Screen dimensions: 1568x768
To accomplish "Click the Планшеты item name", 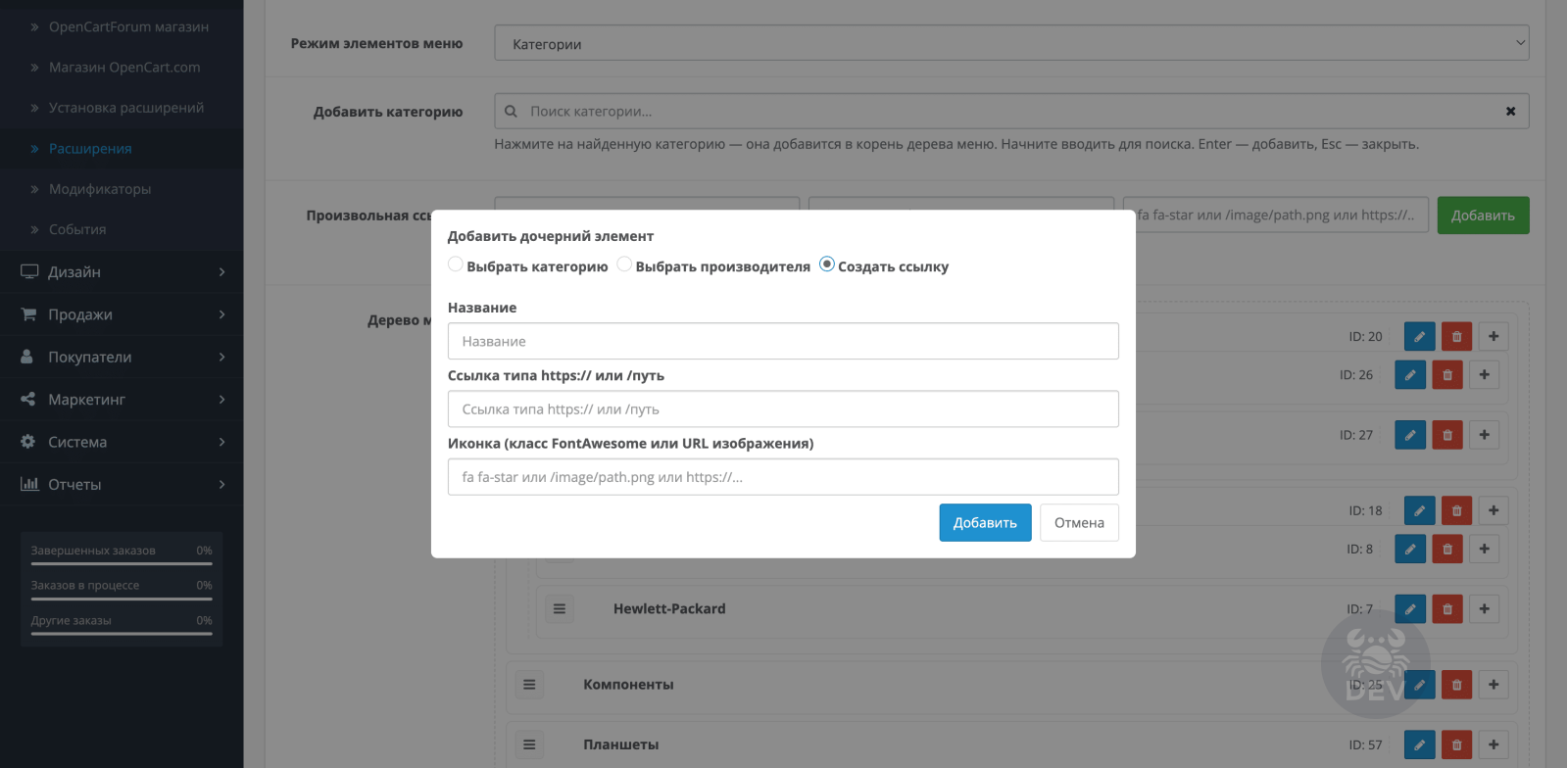I will [x=621, y=744].
